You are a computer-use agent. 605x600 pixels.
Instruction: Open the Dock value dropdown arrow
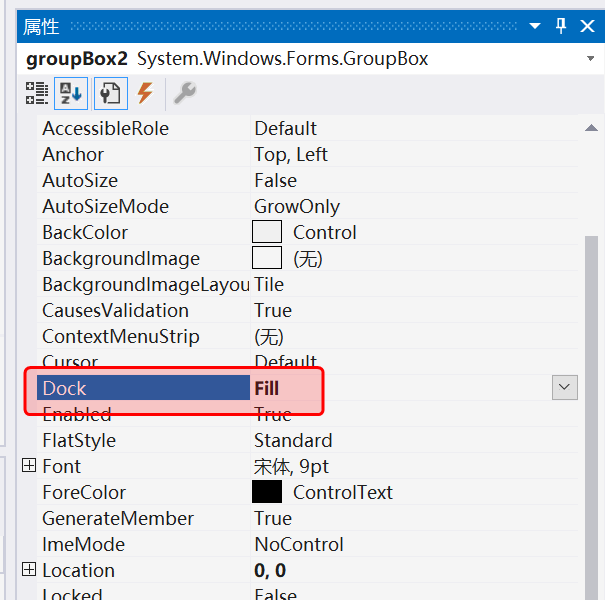565,387
